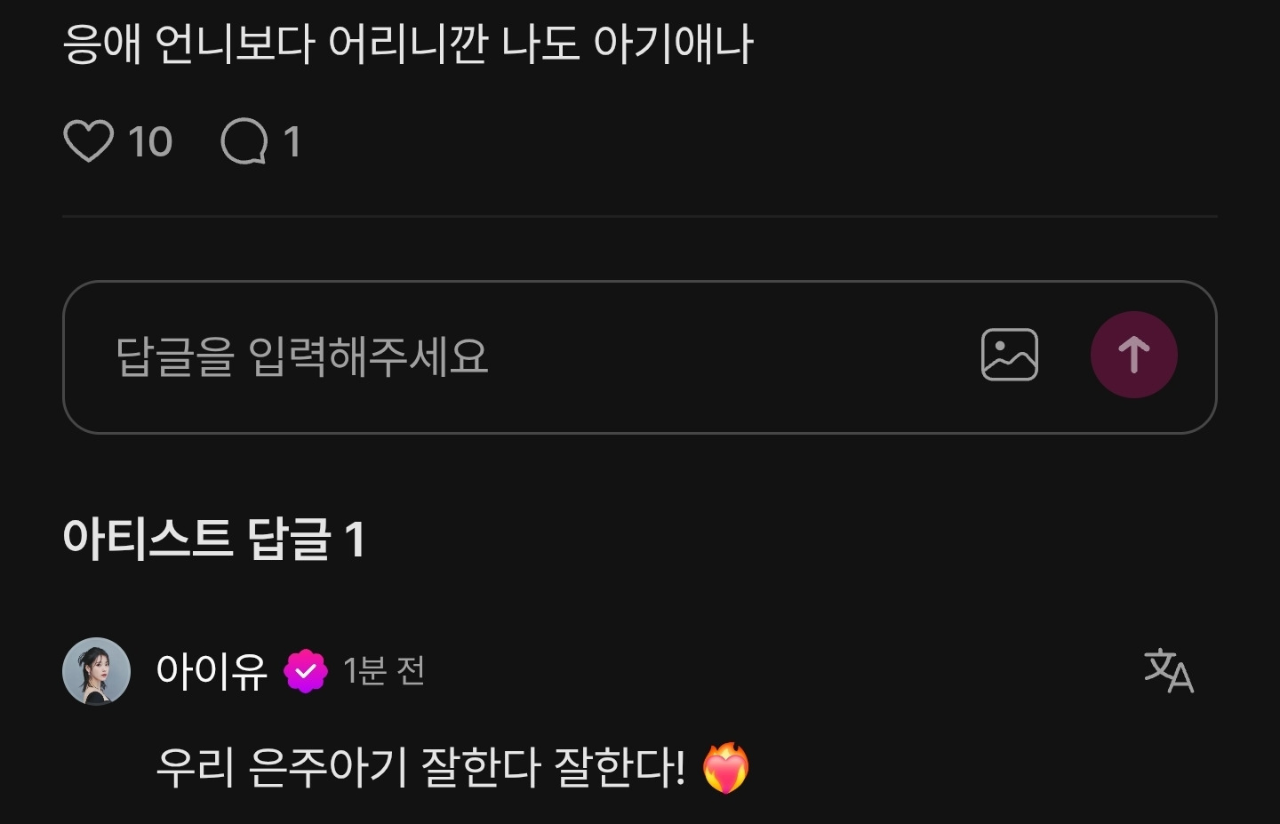Attach a photo using the image icon
Screen dimensions: 1280x824
pos(1009,355)
